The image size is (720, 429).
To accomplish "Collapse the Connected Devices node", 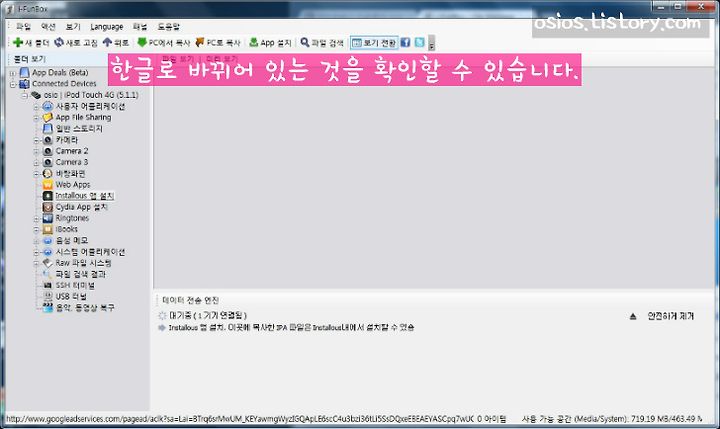I will [x=13, y=84].
